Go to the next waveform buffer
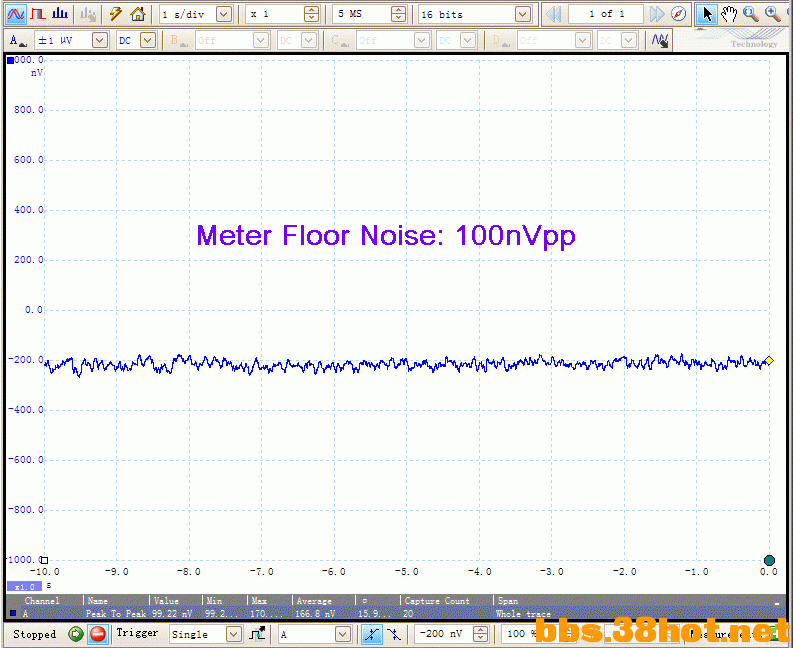Viewport: 793px width, 648px height. point(657,14)
